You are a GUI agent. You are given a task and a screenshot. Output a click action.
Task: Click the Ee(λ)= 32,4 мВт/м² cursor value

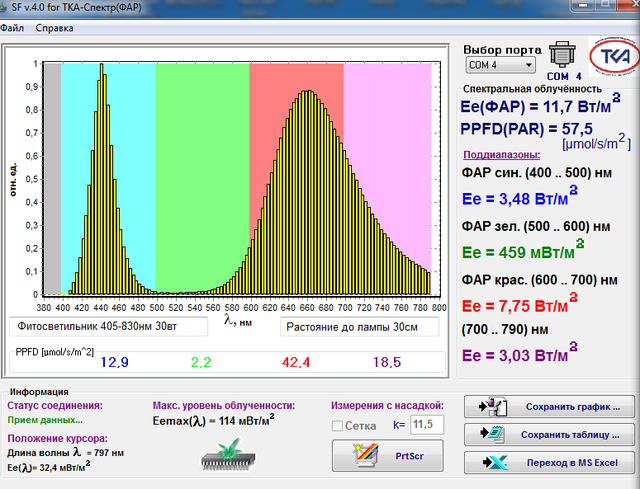[49, 467]
